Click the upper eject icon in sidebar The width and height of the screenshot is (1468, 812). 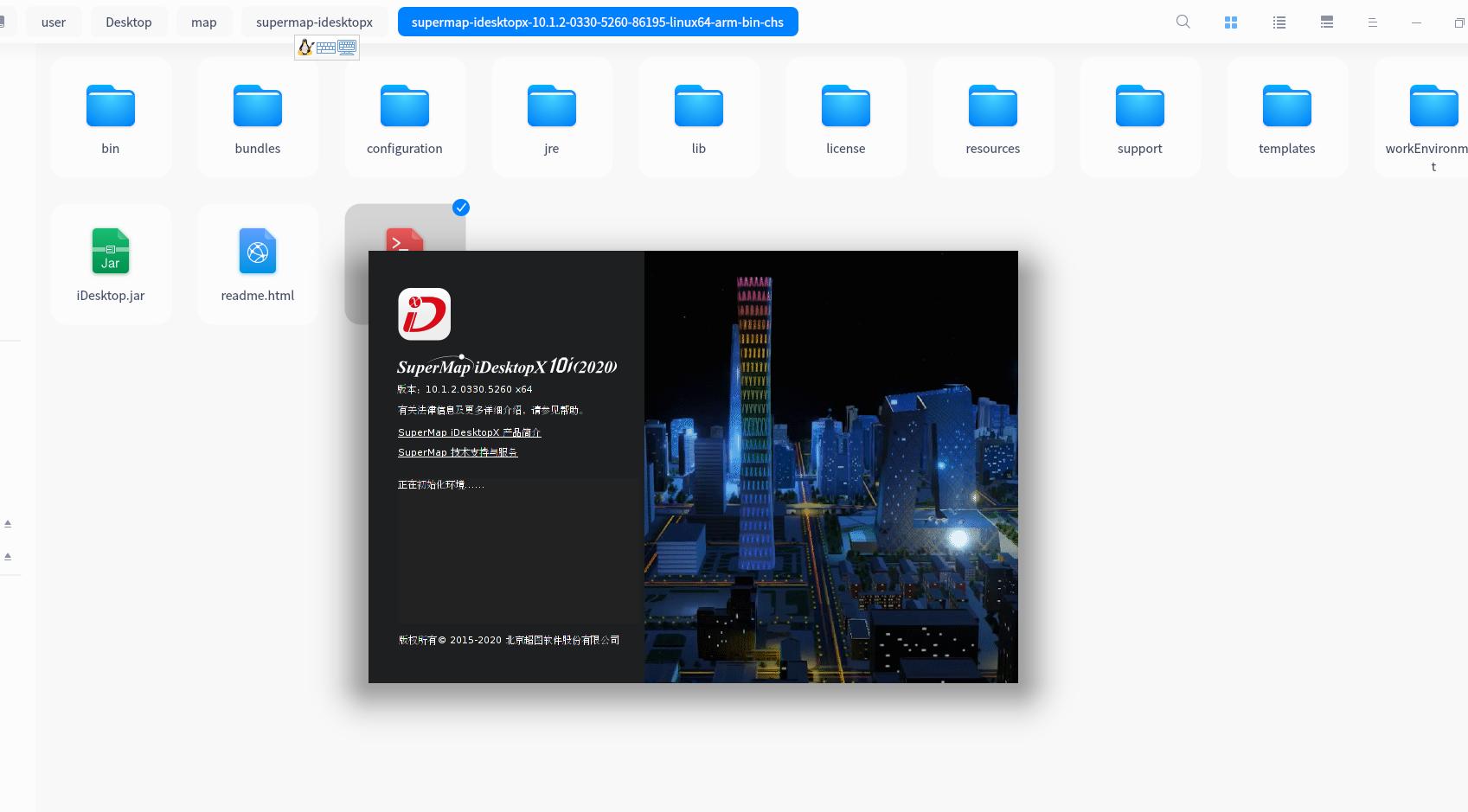coord(8,523)
